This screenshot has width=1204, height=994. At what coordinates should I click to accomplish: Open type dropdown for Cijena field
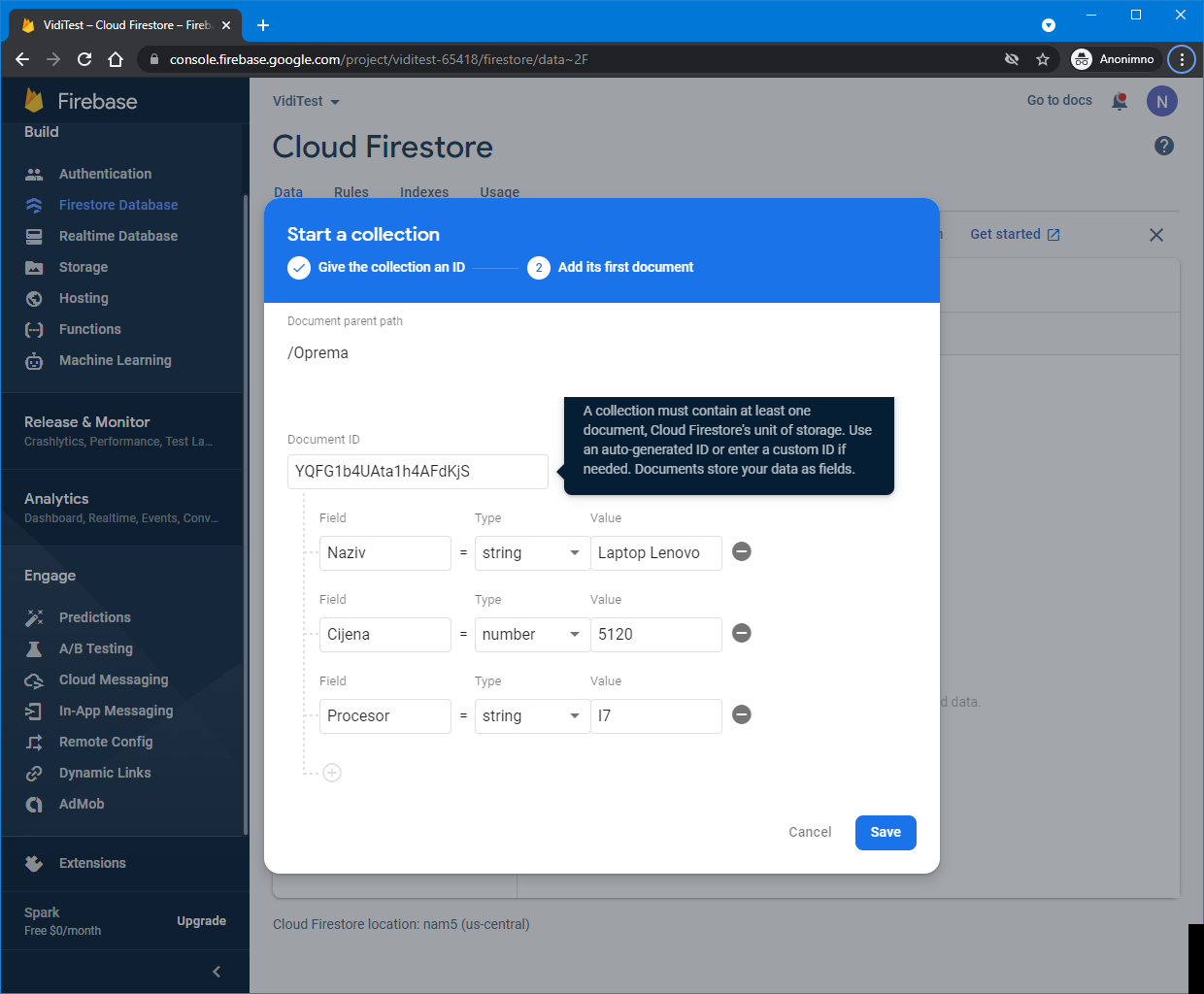pos(532,635)
